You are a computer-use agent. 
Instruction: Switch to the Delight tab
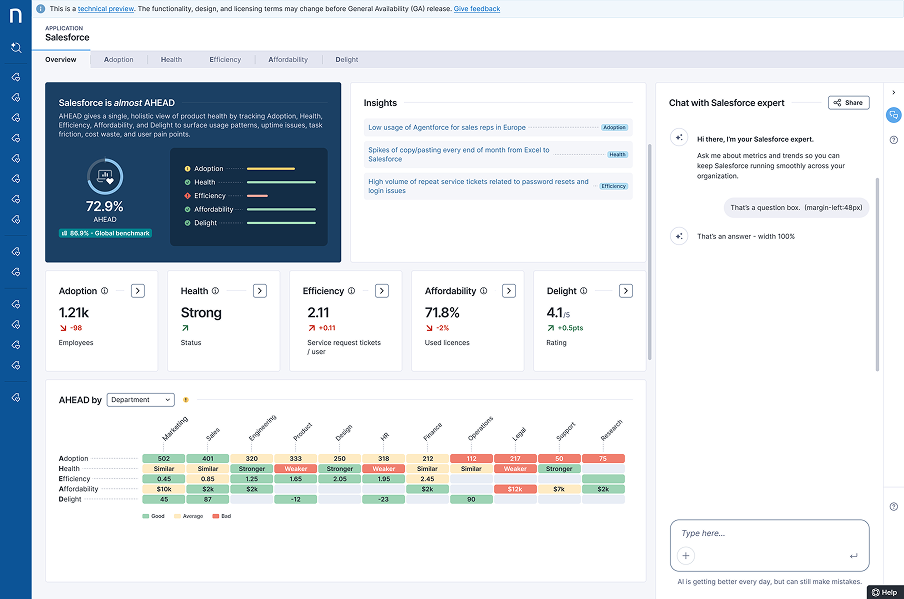(346, 59)
